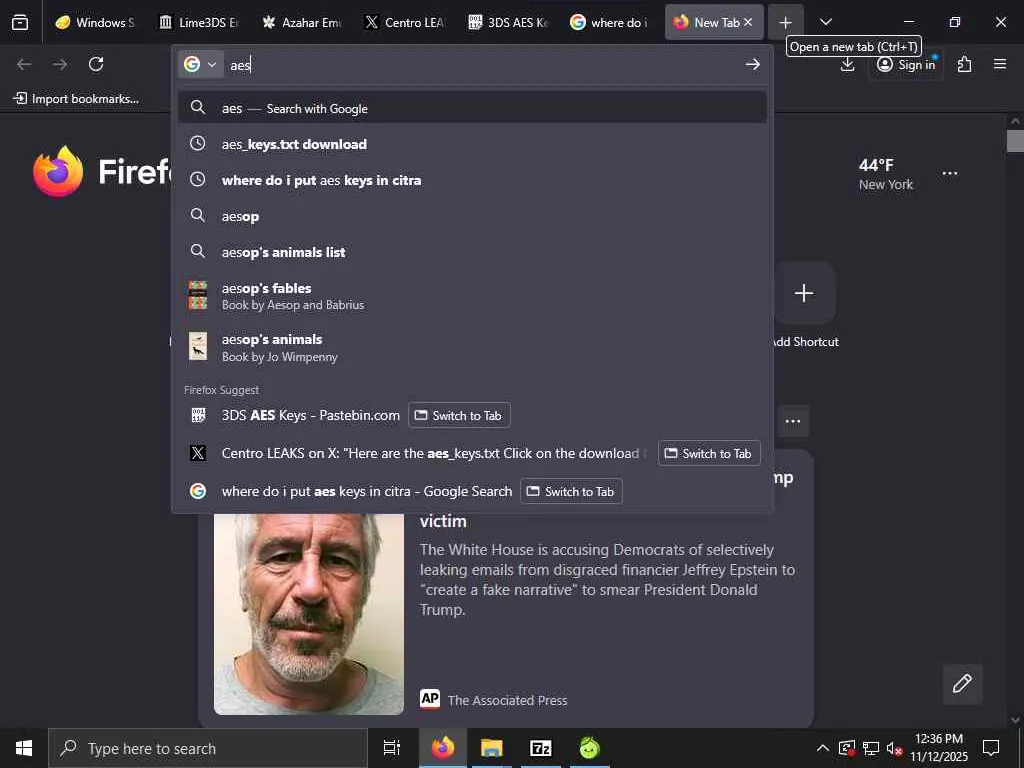Viewport: 1024px width, 768px height.
Task: Open the notification center icon
Action: [x=991, y=748]
